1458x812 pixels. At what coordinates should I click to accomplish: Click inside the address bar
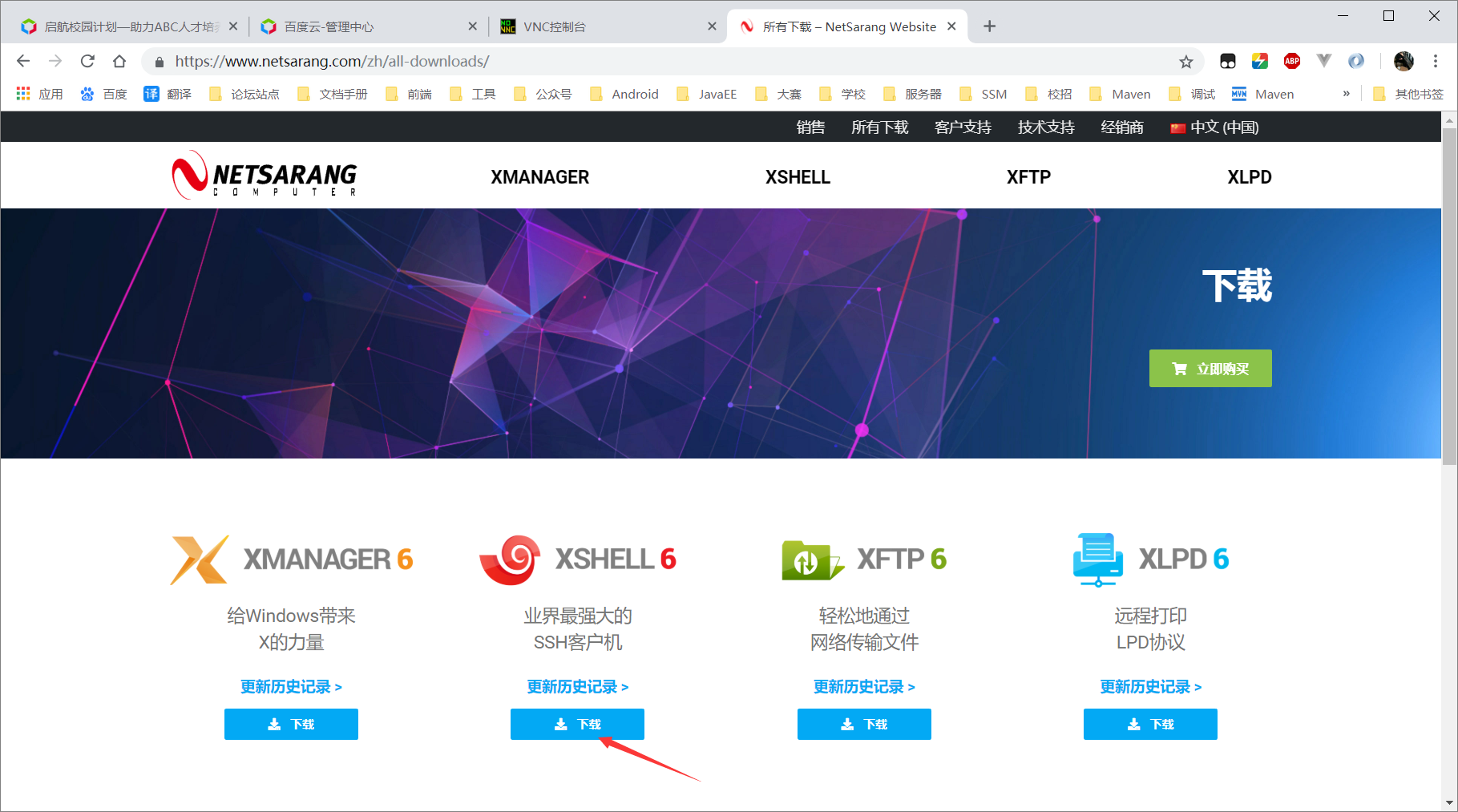(561, 61)
